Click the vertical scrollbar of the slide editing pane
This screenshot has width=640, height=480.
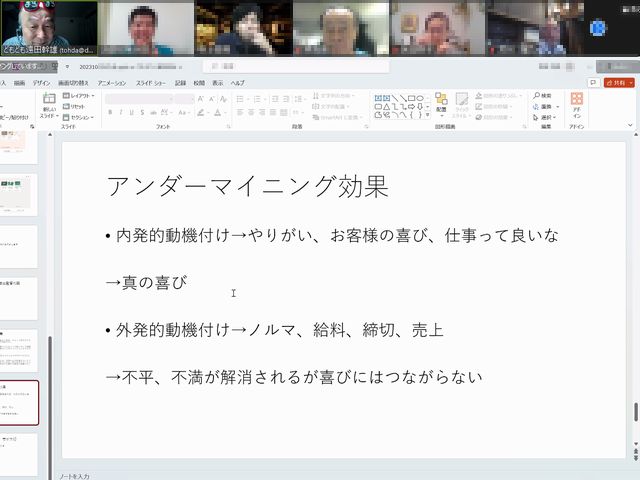tap(634, 300)
